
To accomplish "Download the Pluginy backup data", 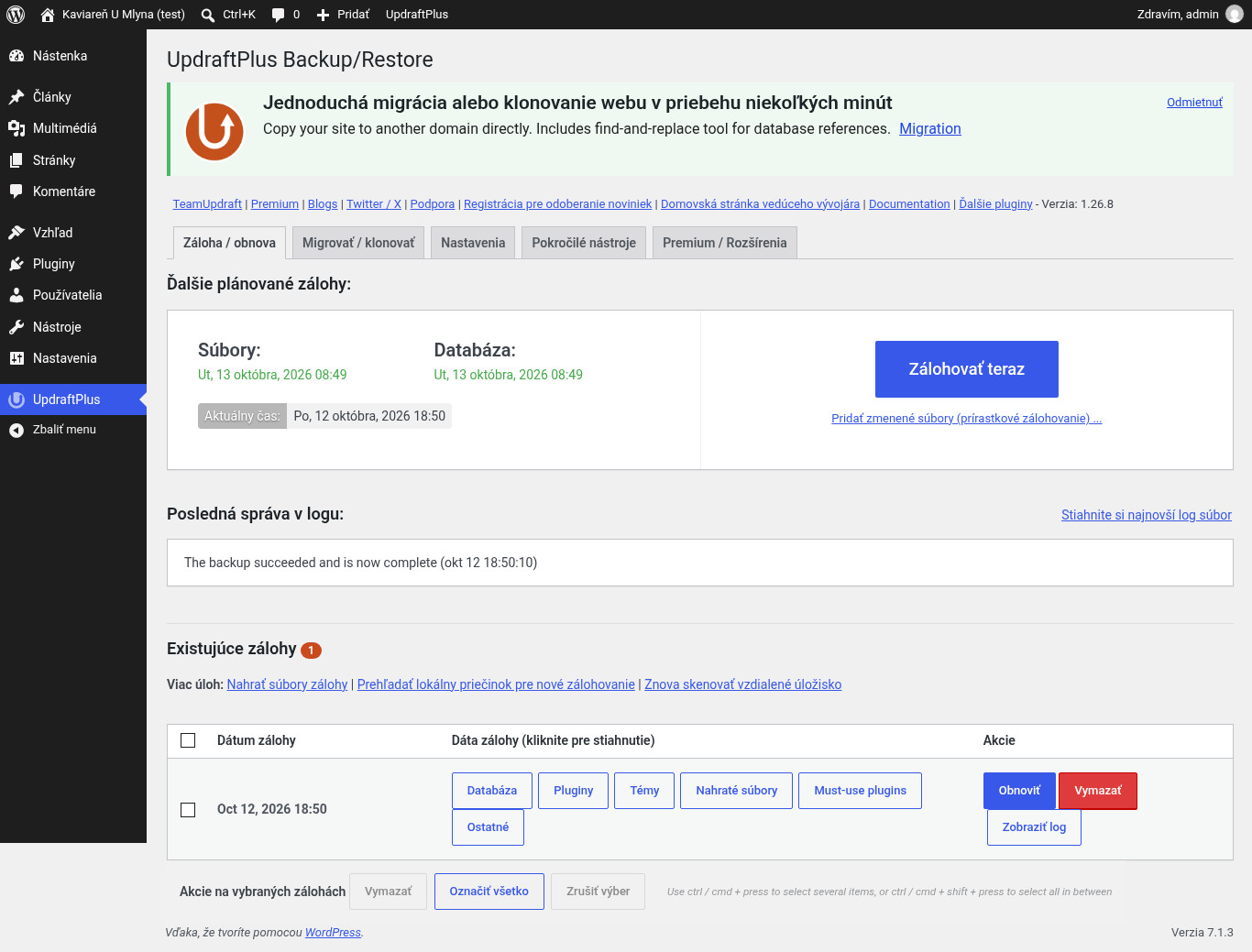I will [574, 791].
